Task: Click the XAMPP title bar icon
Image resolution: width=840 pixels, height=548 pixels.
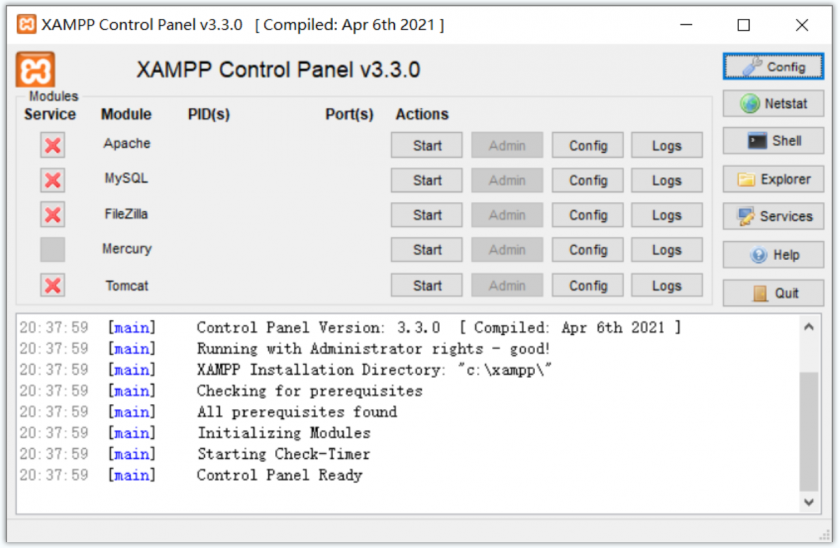Action: (x=26, y=24)
